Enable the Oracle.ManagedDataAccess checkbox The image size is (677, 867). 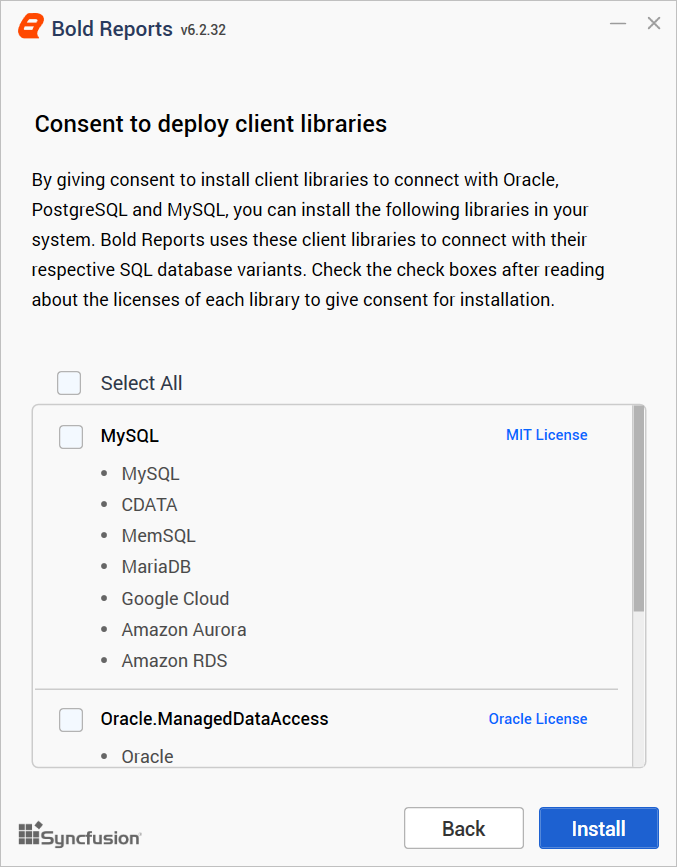(71, 720)
